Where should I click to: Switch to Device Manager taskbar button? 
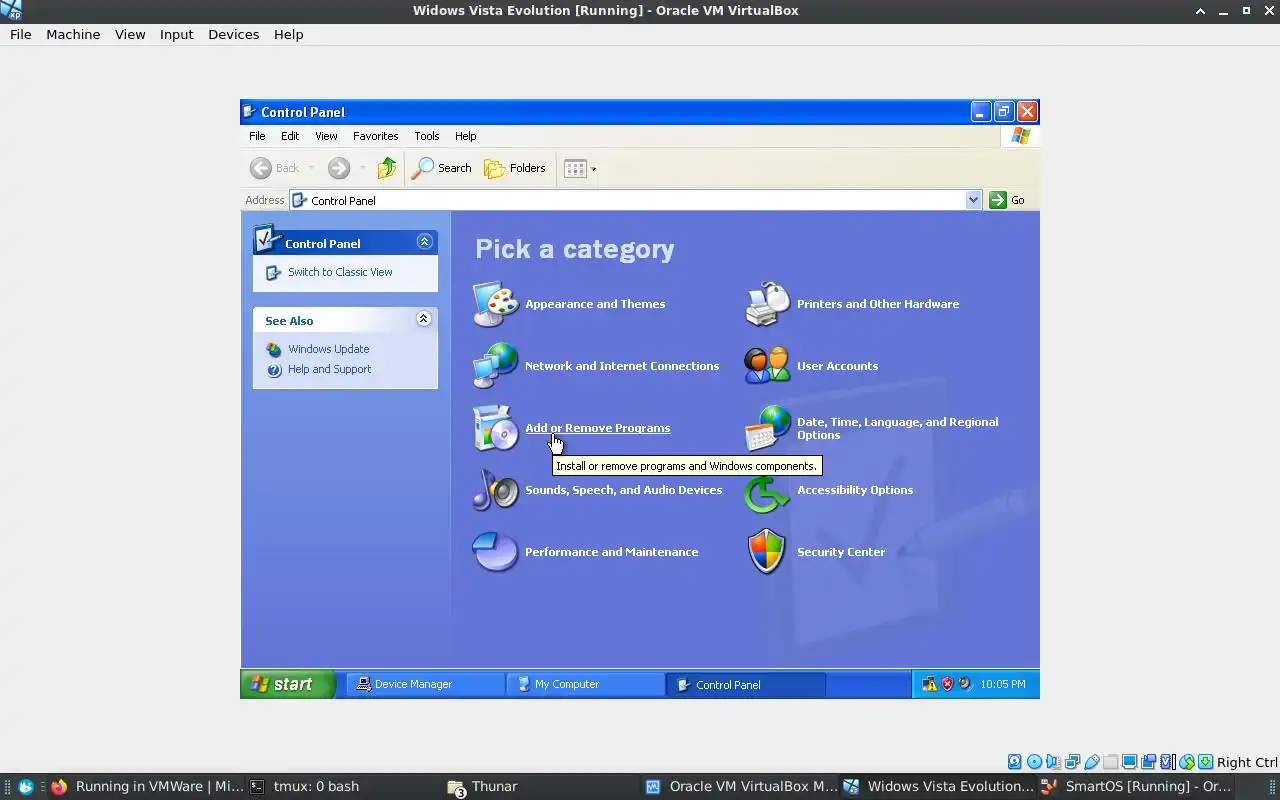point(425,684)
